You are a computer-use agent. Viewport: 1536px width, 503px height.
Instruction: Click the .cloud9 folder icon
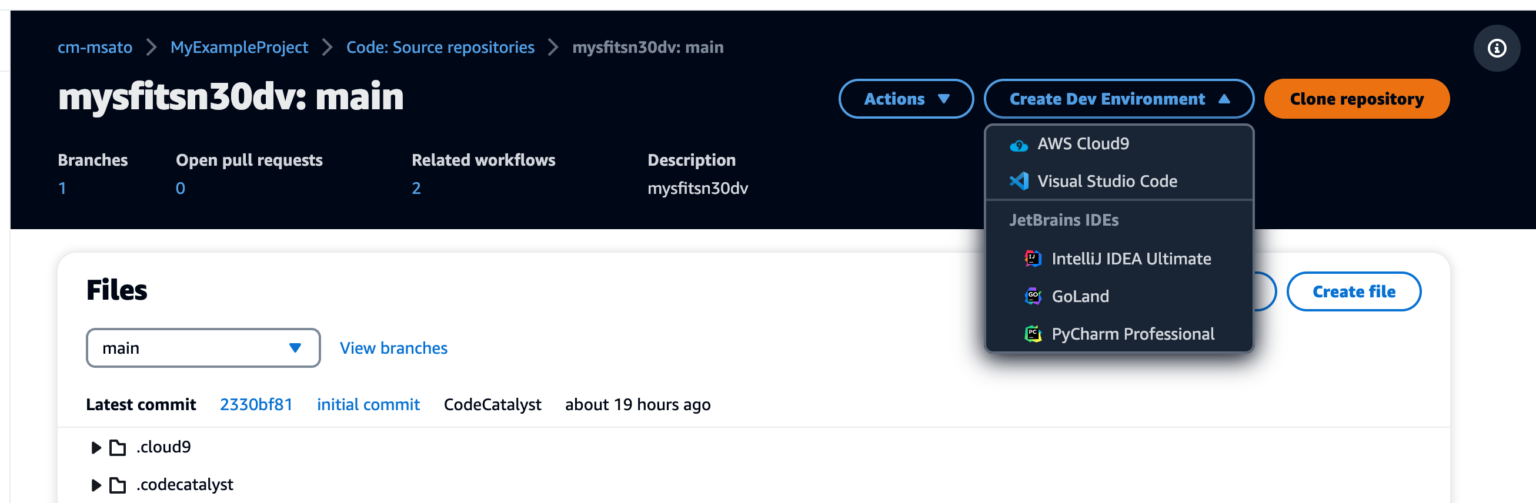118,447
